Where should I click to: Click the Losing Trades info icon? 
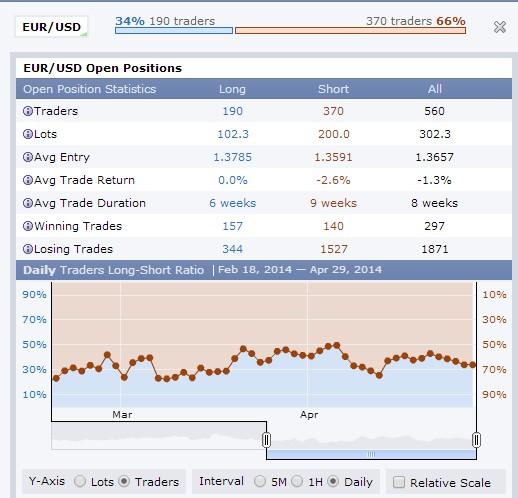point(28,249)
